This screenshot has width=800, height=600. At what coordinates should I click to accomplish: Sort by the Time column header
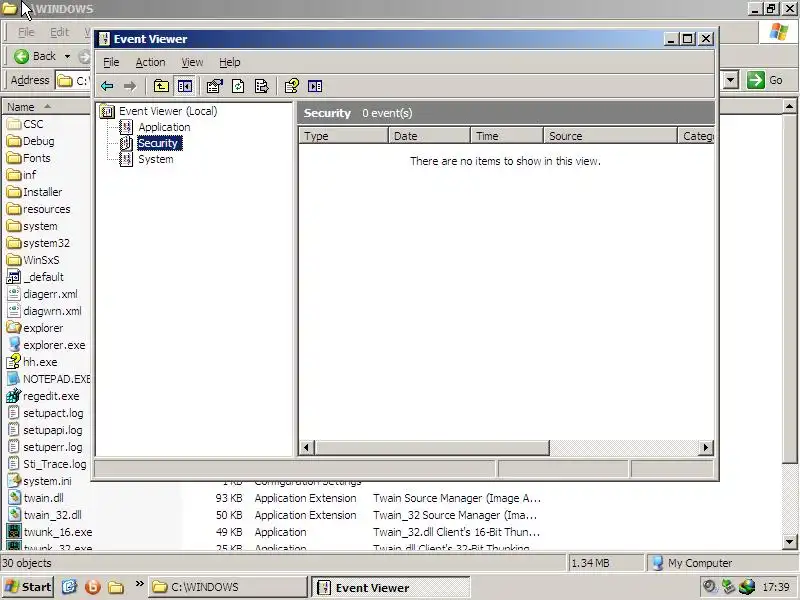coord(507,136)
